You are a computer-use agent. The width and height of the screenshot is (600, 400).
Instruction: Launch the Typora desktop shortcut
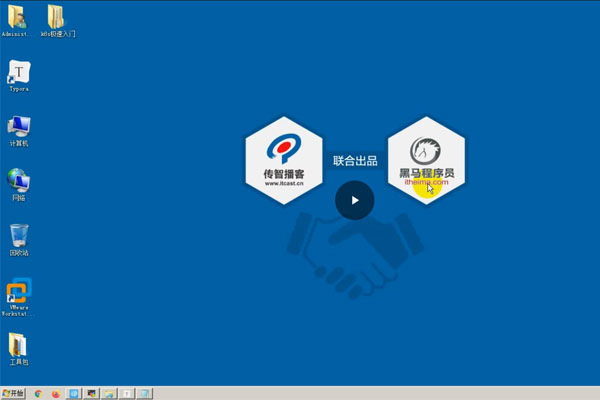point(18,73)
